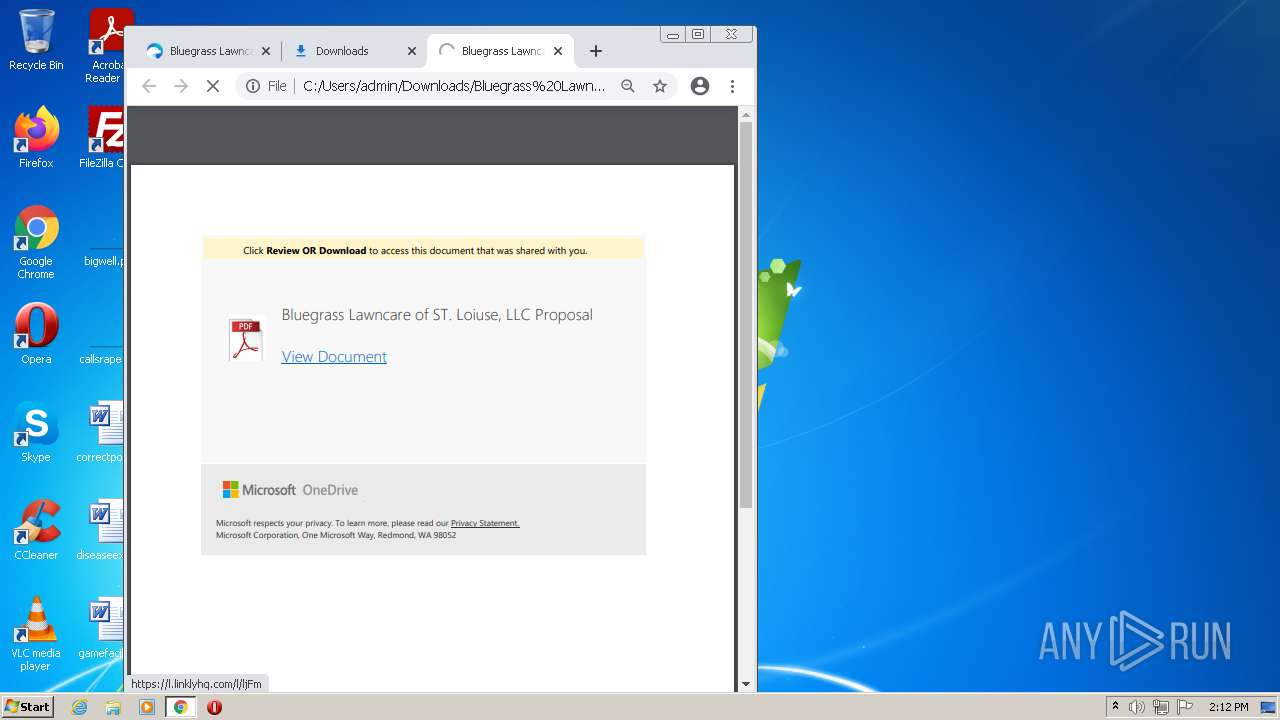Open Internet Explorer from the taskbar

pos(80,707)
